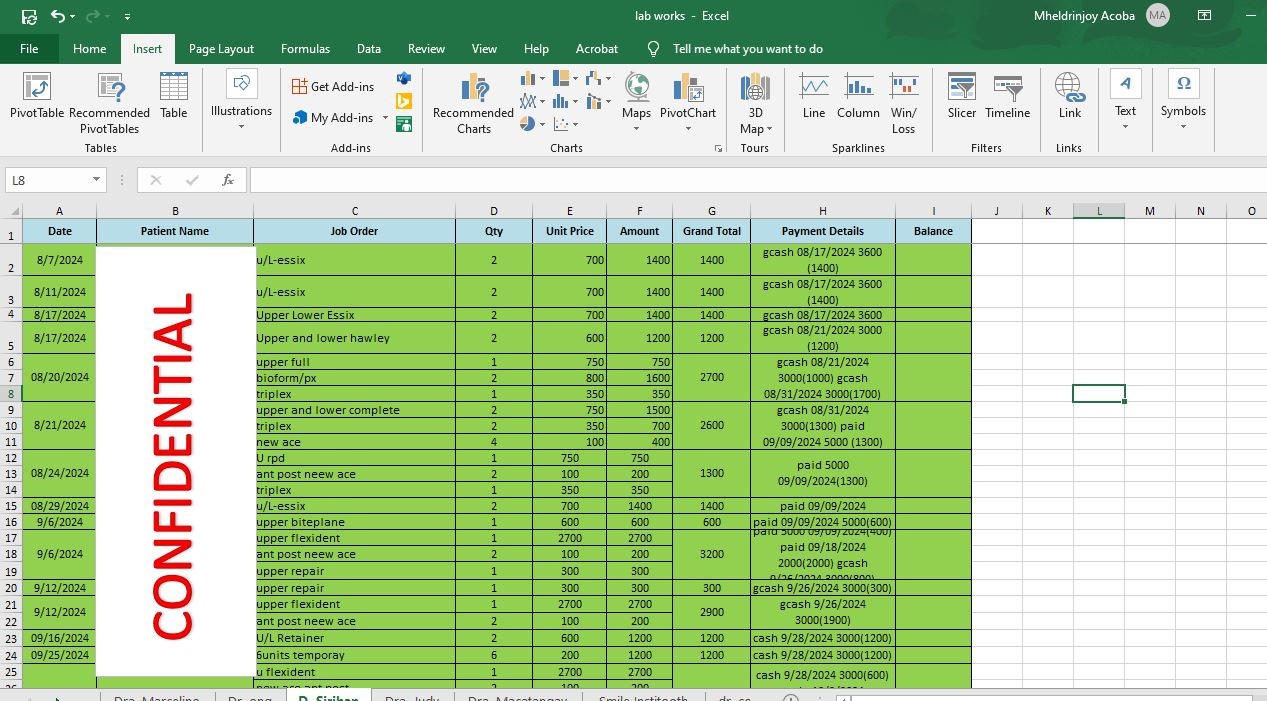Click the cell '6units temporay'
Screen dimensions: 1267x701
click(x=355, y=655)
